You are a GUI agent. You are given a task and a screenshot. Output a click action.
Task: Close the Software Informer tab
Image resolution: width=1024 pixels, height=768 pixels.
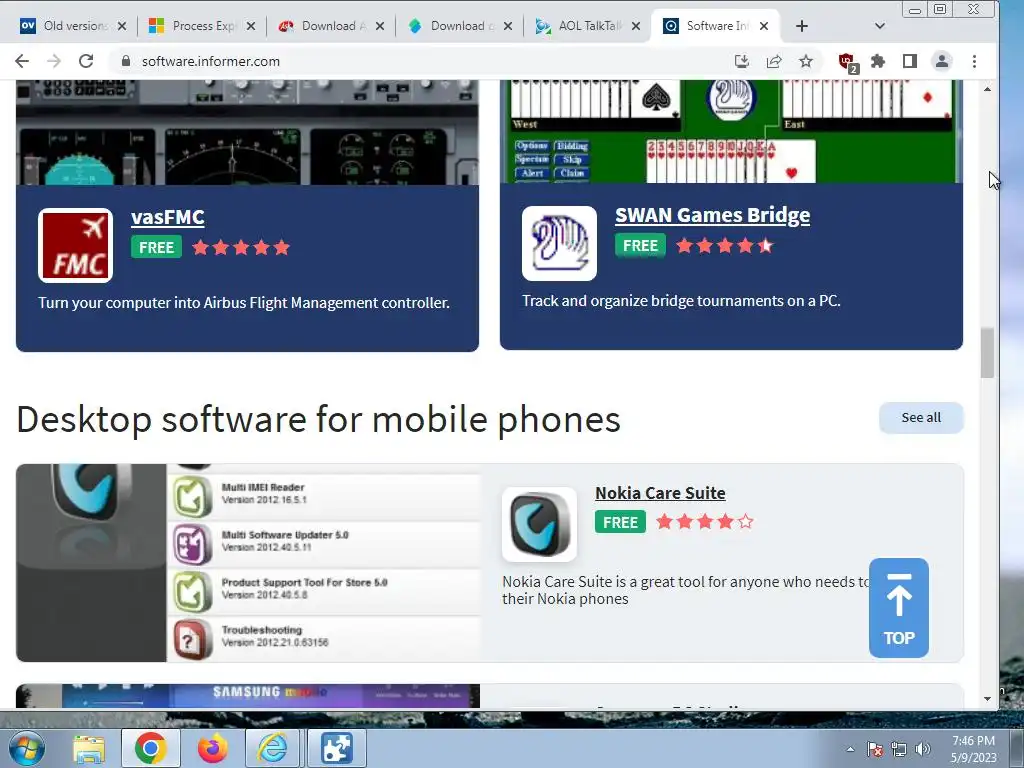click(x=764, y=26)
